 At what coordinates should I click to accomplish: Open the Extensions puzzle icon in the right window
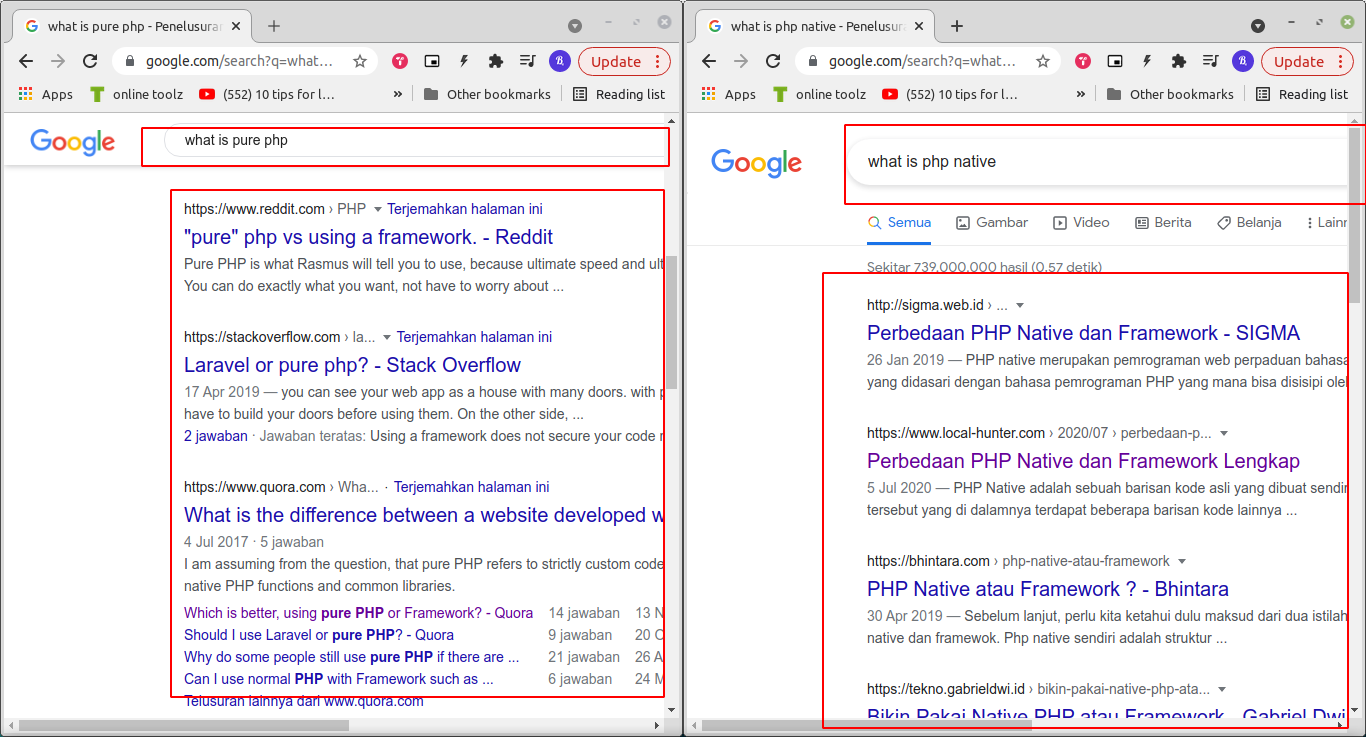tap(1179, 61)
